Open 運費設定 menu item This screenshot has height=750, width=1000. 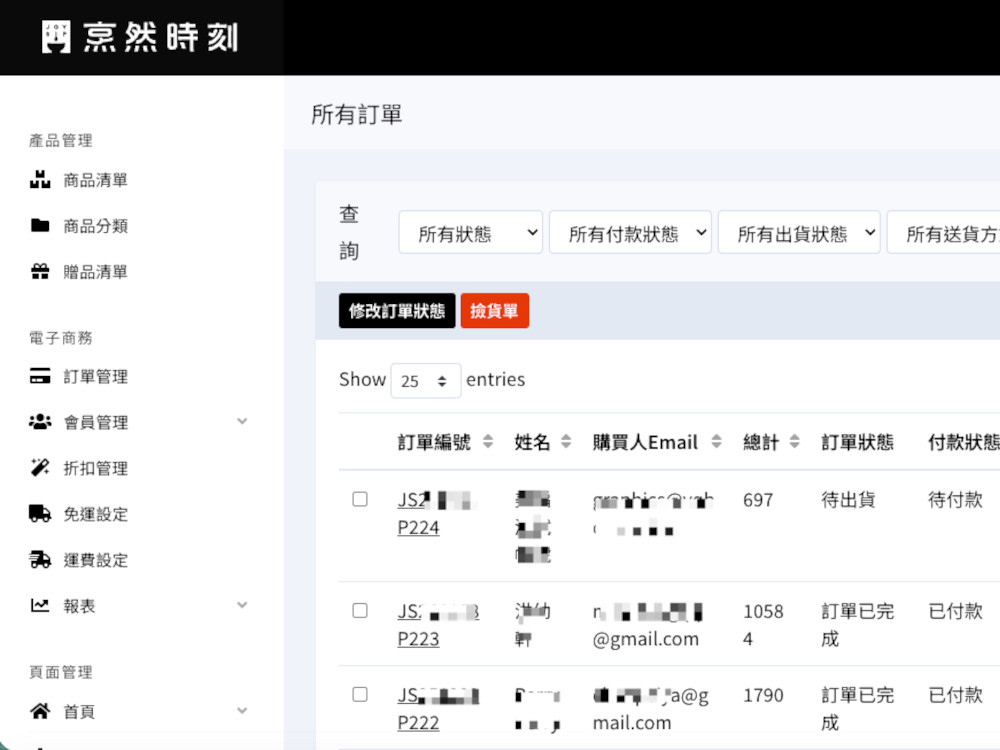click(96, 561)
